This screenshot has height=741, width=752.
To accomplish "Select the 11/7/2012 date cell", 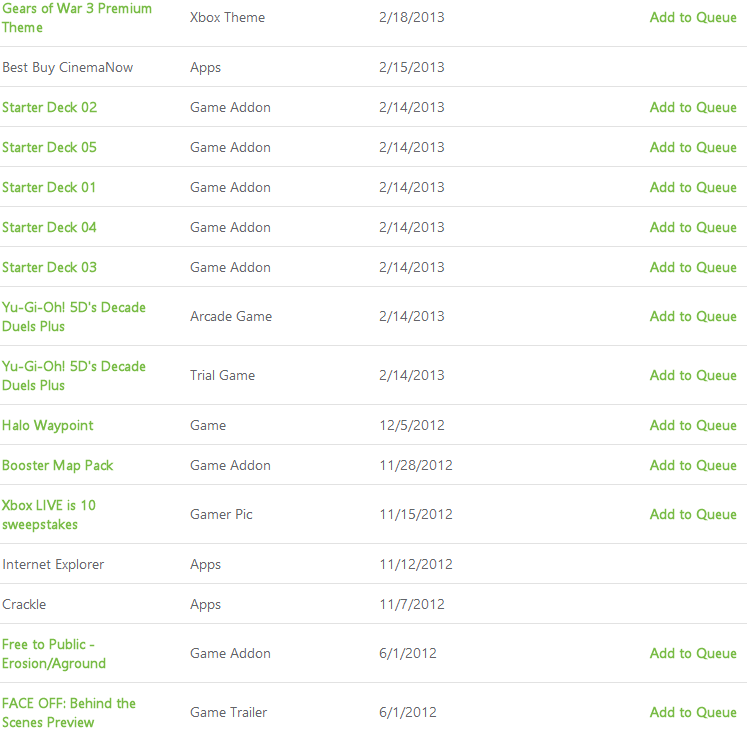I will (x=412, y=604).
